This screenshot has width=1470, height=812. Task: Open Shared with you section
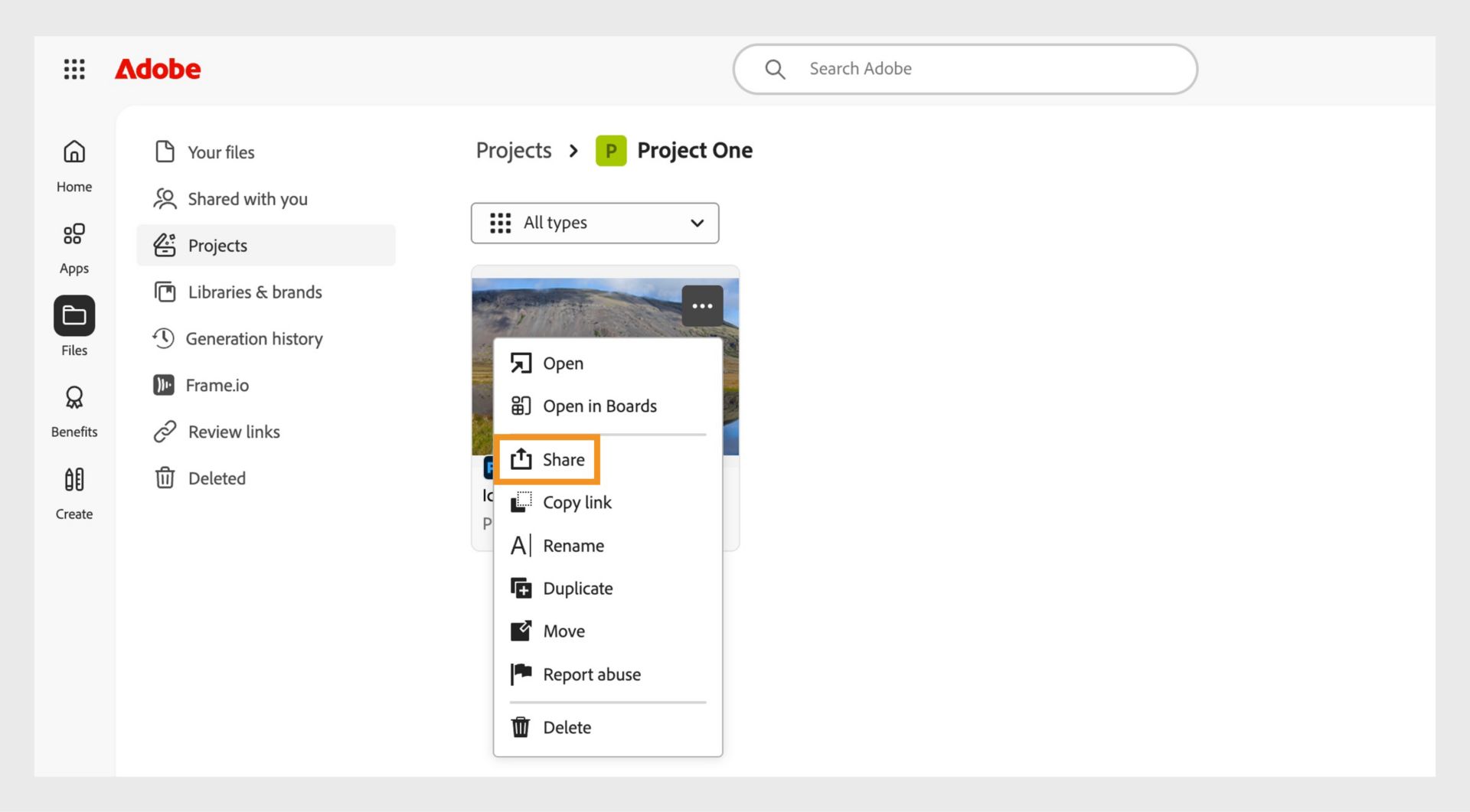point(266,199)
